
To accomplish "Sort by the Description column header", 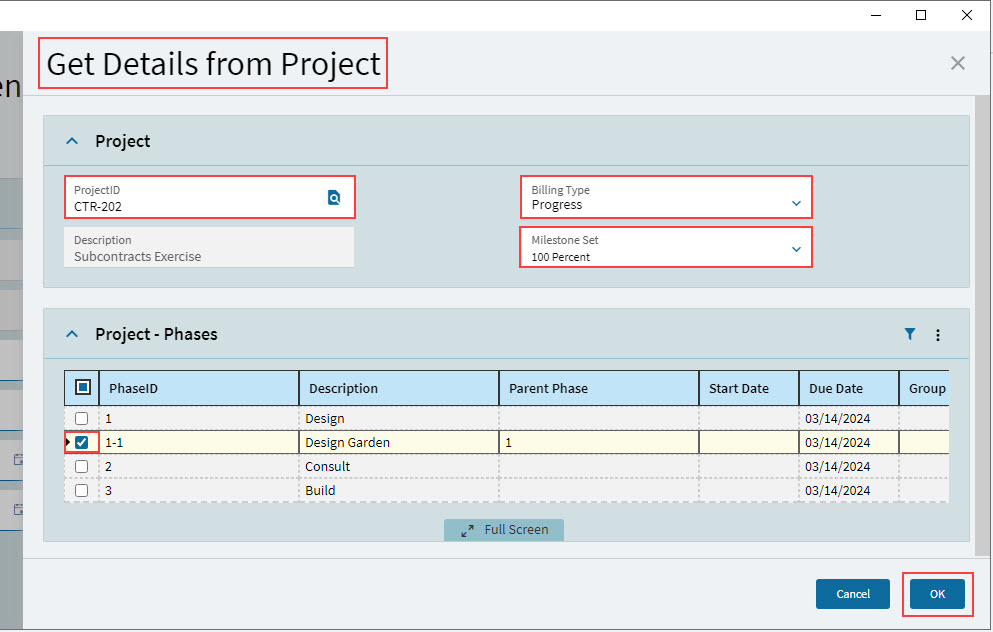I will (399, 388).
